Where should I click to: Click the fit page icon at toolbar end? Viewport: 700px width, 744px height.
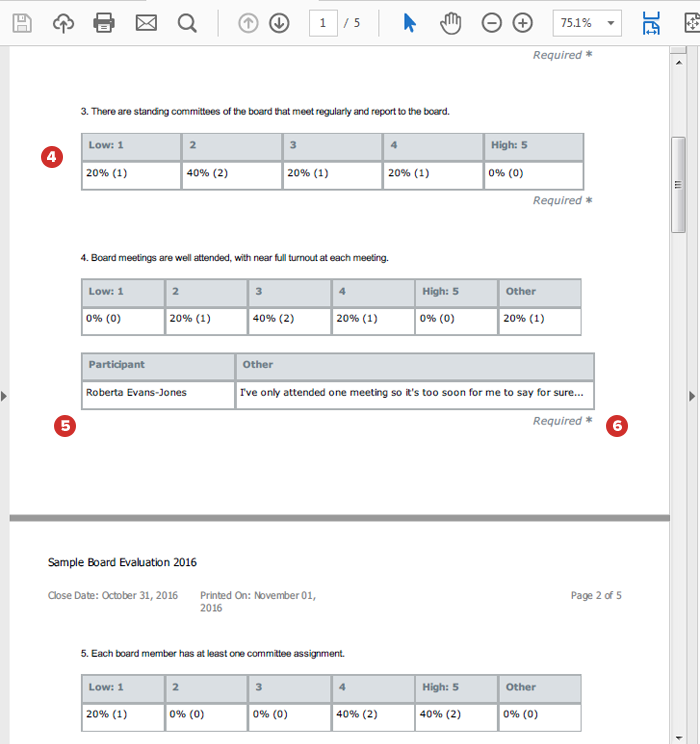(690, 23)
